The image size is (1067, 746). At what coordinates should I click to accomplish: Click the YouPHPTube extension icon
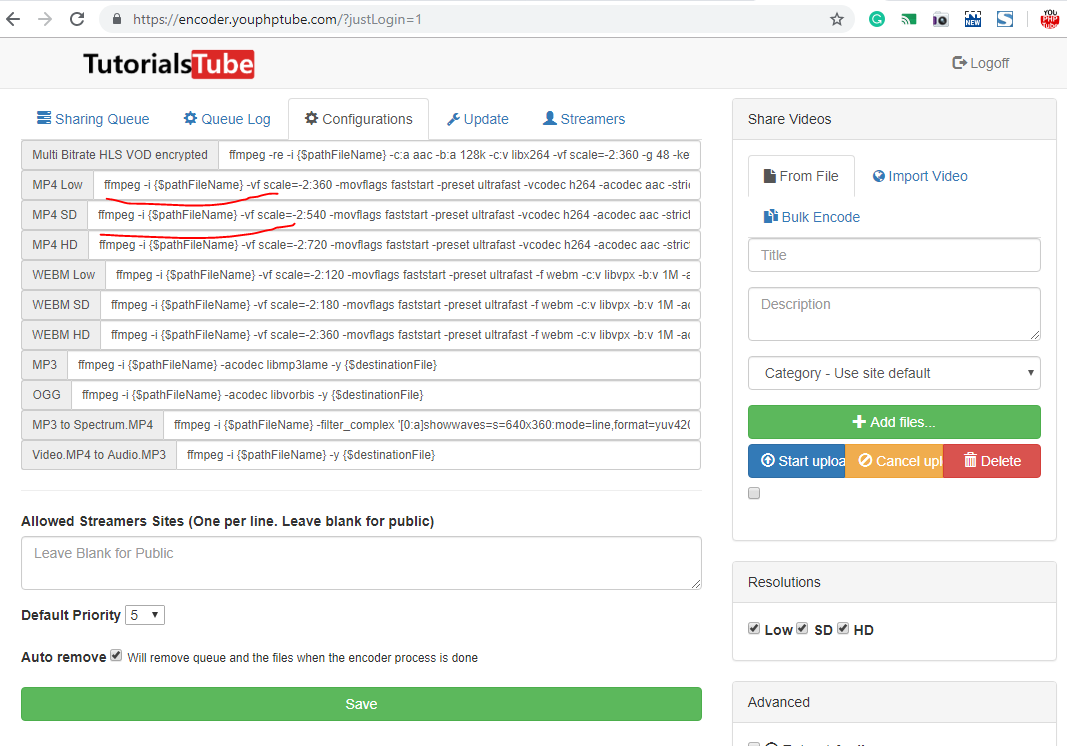pos(1050,19)
